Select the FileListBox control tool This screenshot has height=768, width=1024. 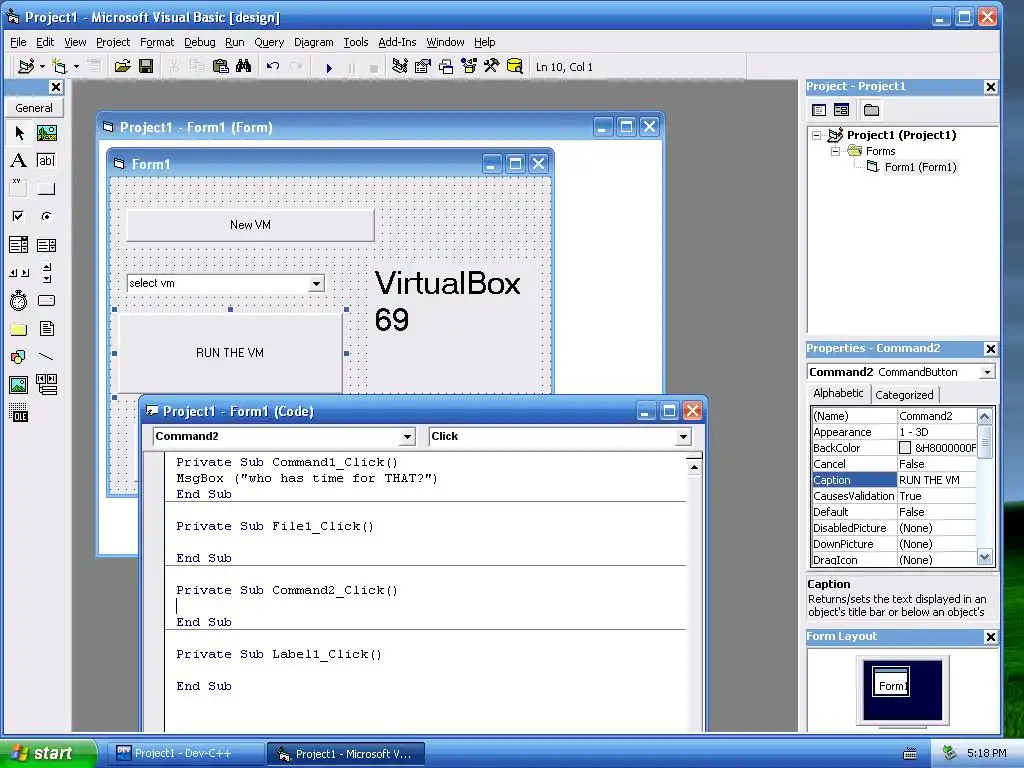pos(46,328)
